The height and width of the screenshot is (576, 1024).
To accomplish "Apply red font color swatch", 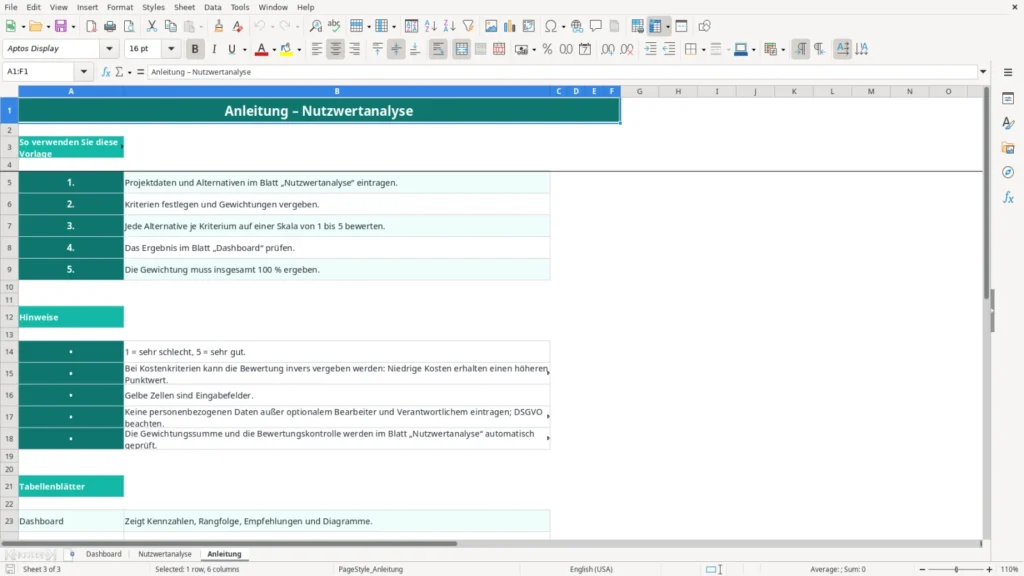I will [261, 49].
